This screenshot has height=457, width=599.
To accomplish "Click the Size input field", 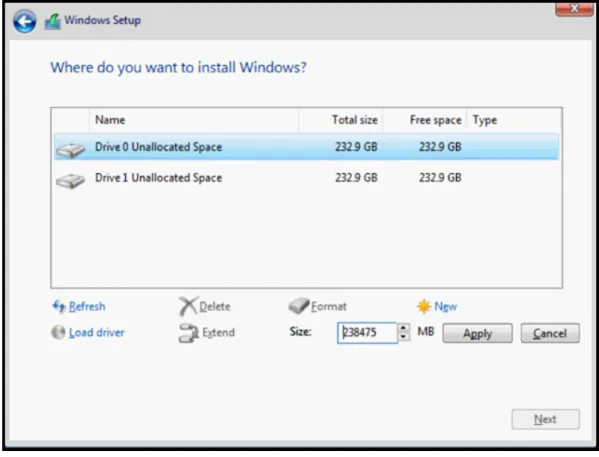I will (367, 333).
